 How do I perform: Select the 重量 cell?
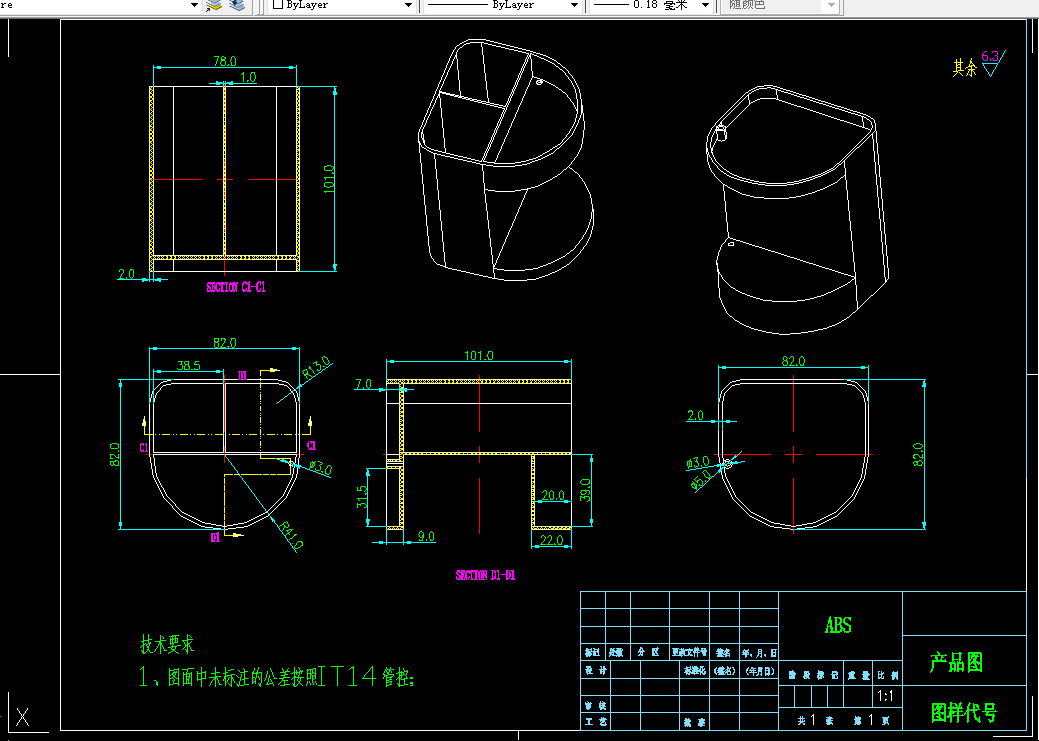pyautogui.click(x=857, y=675)
